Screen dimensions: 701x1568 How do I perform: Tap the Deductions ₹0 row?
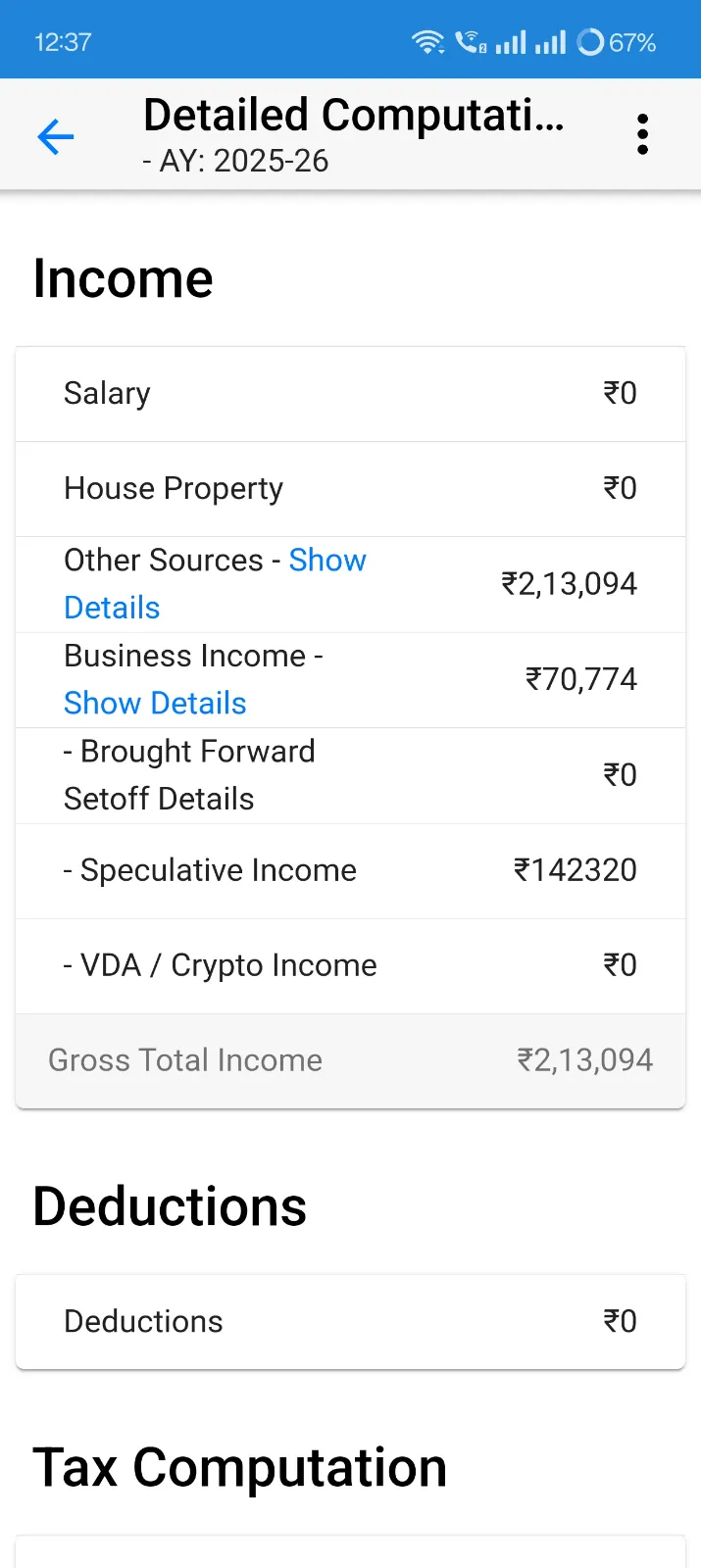pos(350,1321)
